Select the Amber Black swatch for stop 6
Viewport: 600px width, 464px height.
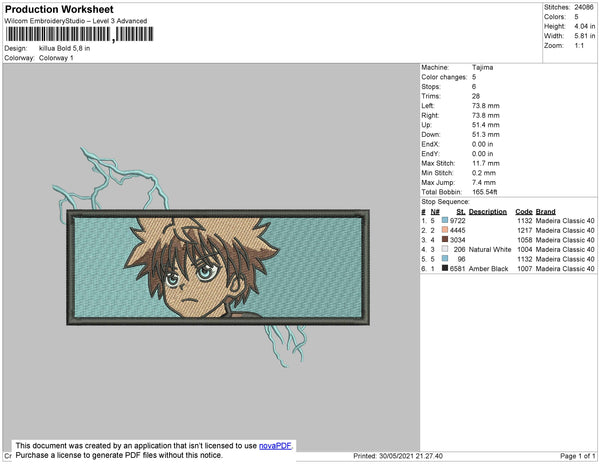click(x=445, y=268)
